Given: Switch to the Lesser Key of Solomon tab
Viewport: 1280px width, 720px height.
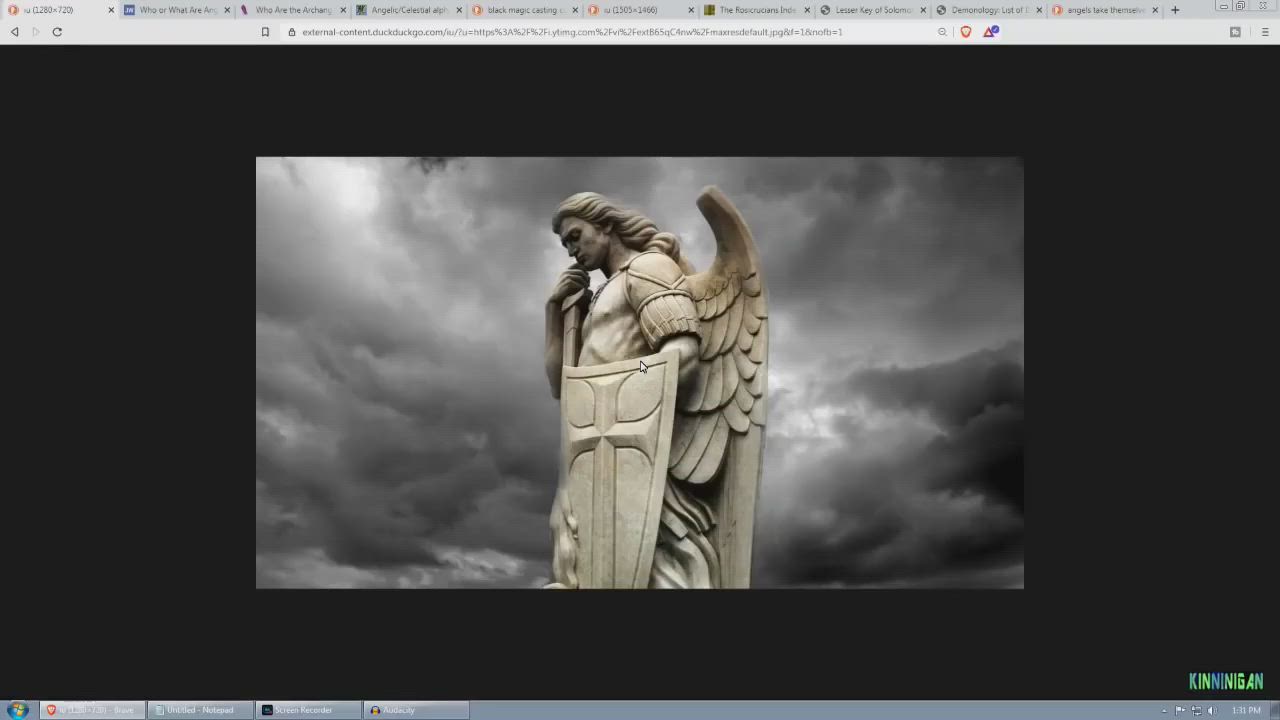Looking at the screenshot, I should coord(872,10).
